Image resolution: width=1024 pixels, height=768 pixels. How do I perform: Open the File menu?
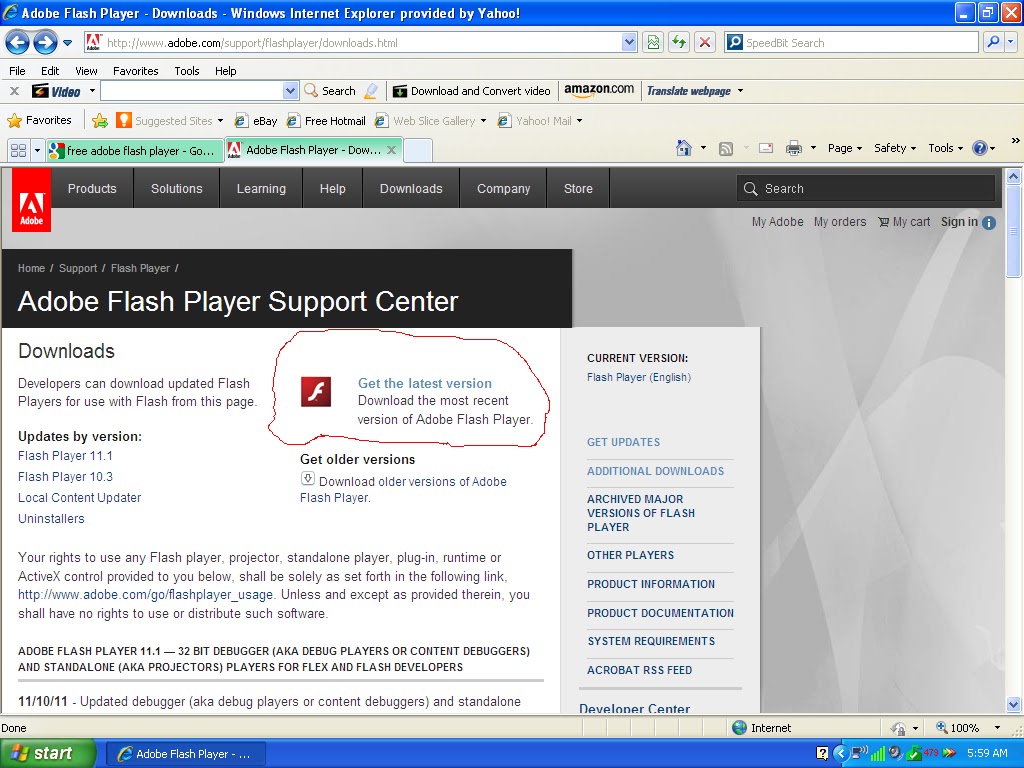tap(17, 71)
